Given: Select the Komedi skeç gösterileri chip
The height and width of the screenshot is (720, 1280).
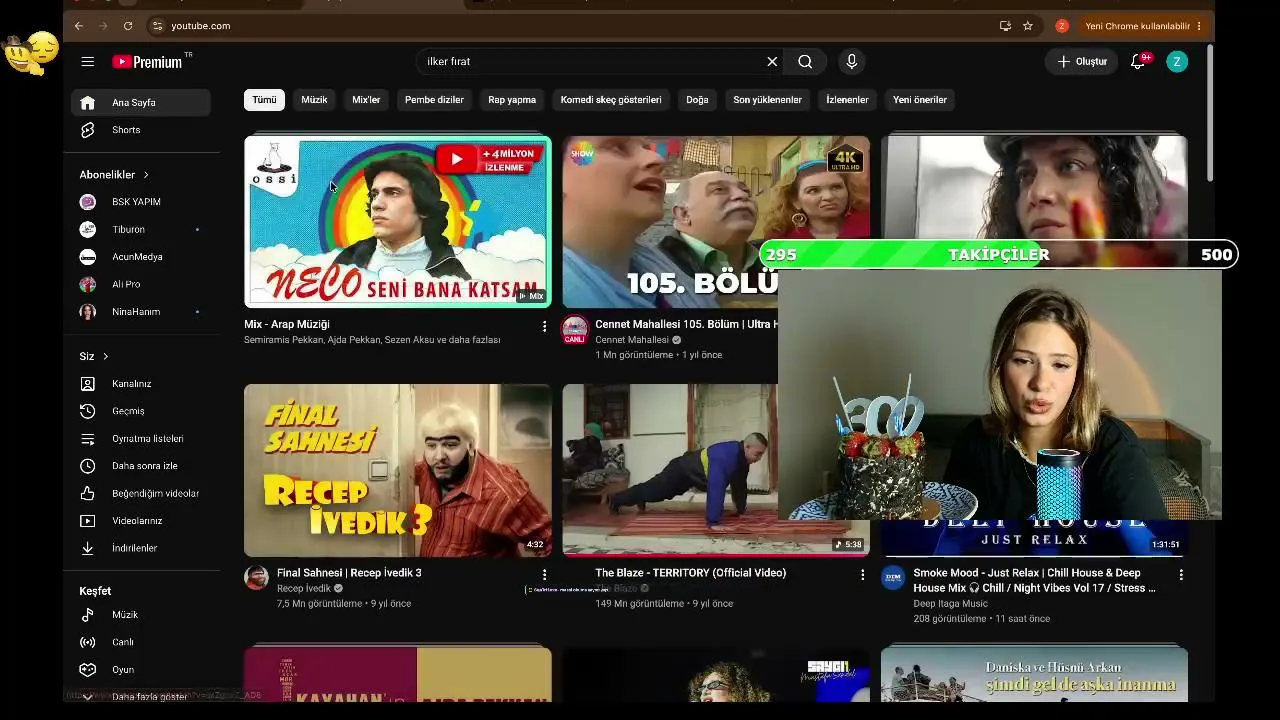Looking at the screenshot, I should [611, 100].
